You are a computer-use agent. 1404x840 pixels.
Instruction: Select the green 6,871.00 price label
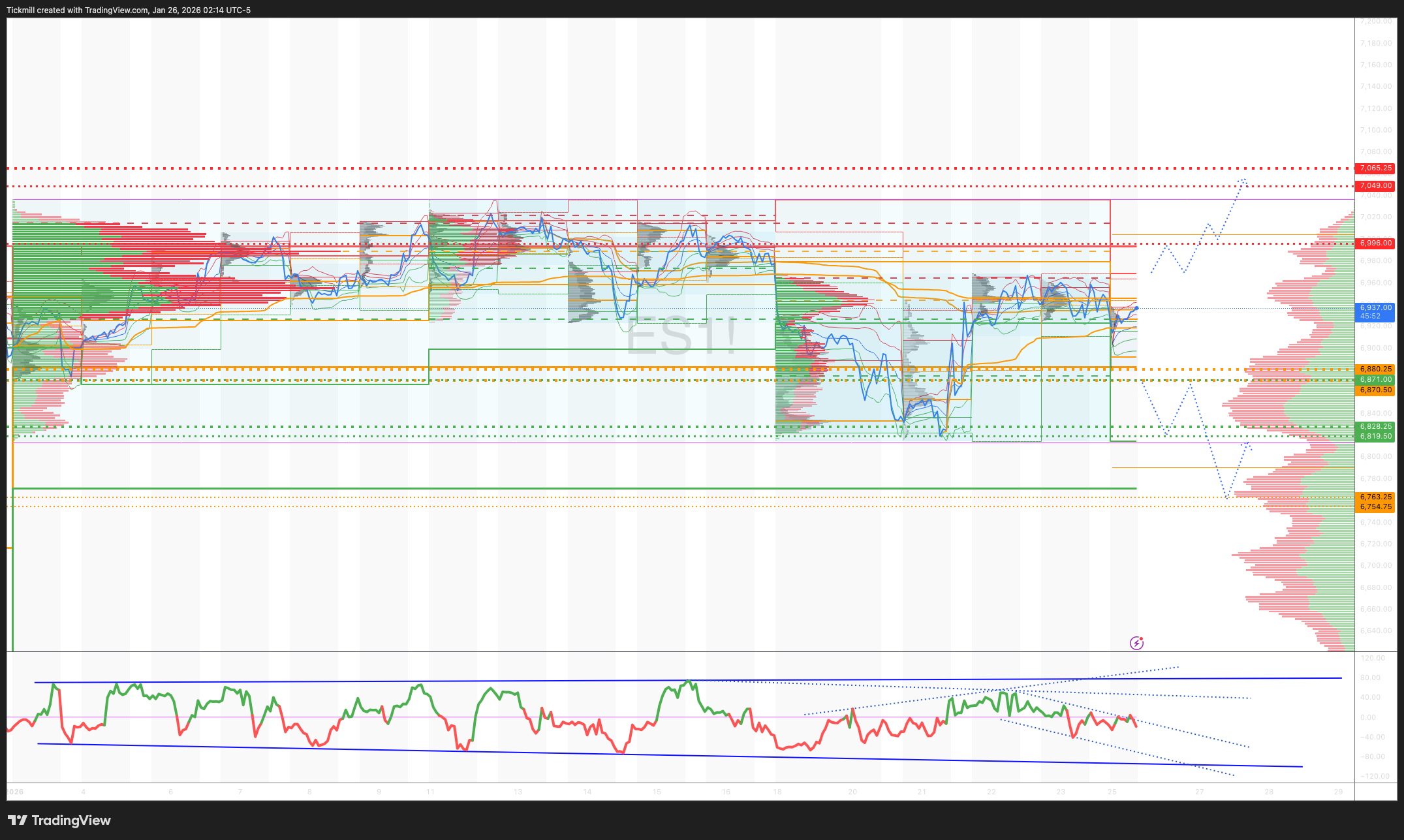point(1375,379)
